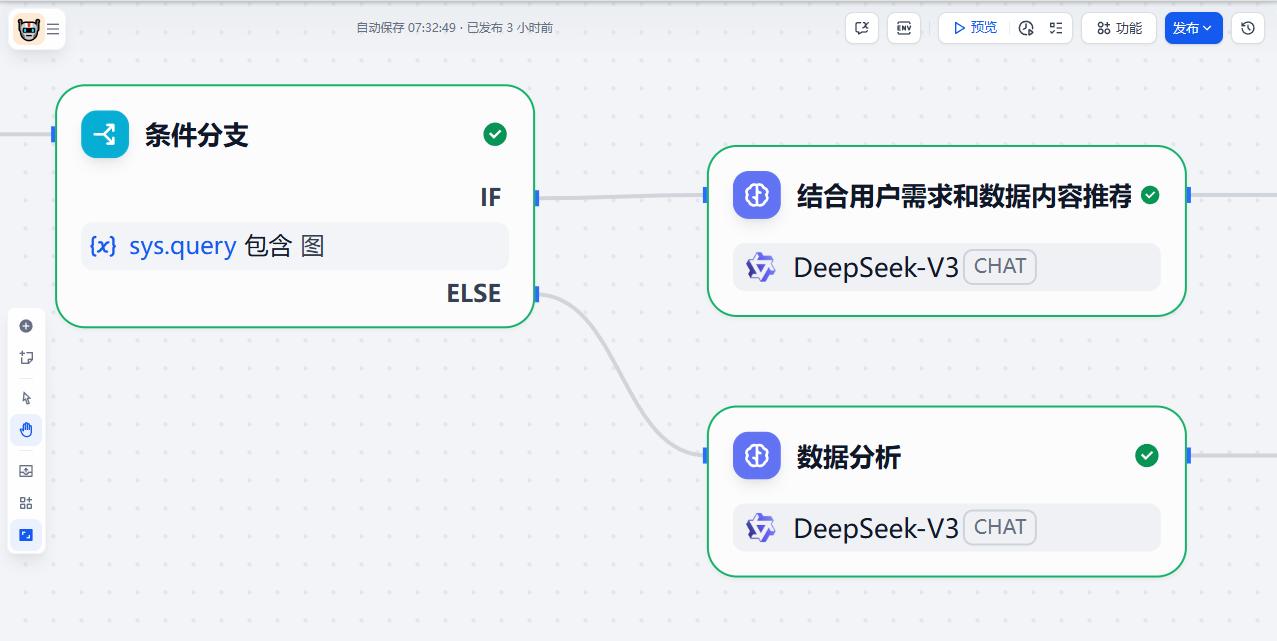Select the 结合用户需求和数据内容推荐 node title
Screen dimensions: 1277x641
coord(964,196)
